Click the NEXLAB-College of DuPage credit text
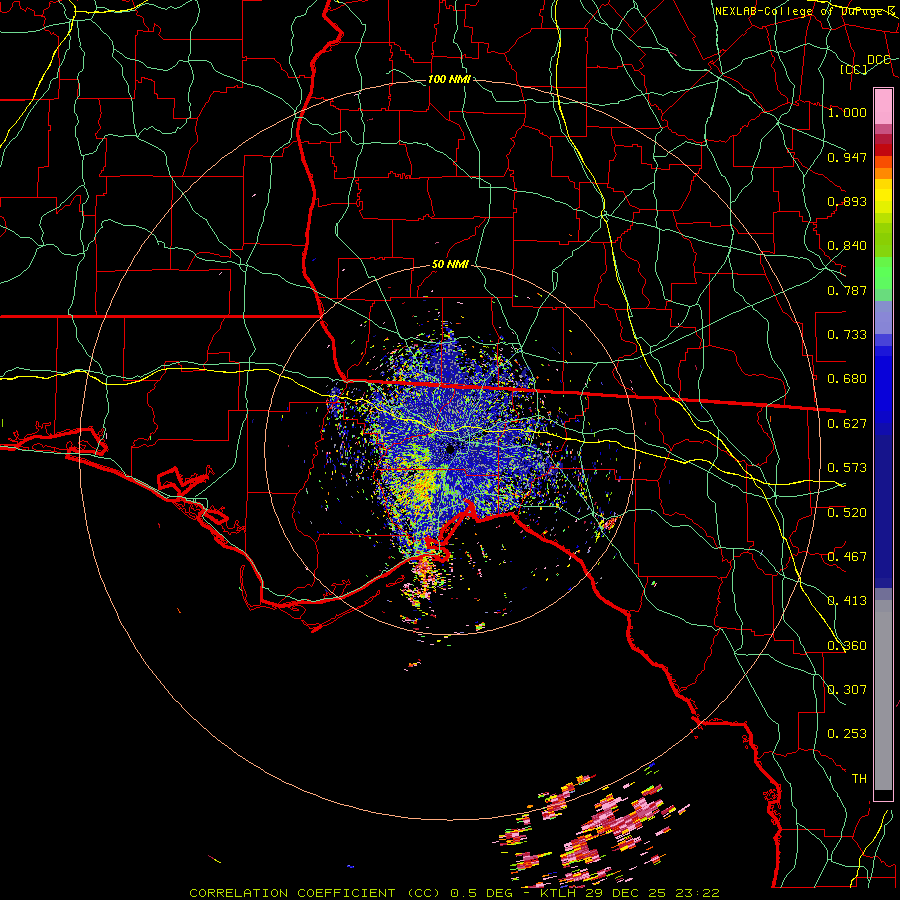The height and width of the screenshot is (900, 900). click(805, 11)
